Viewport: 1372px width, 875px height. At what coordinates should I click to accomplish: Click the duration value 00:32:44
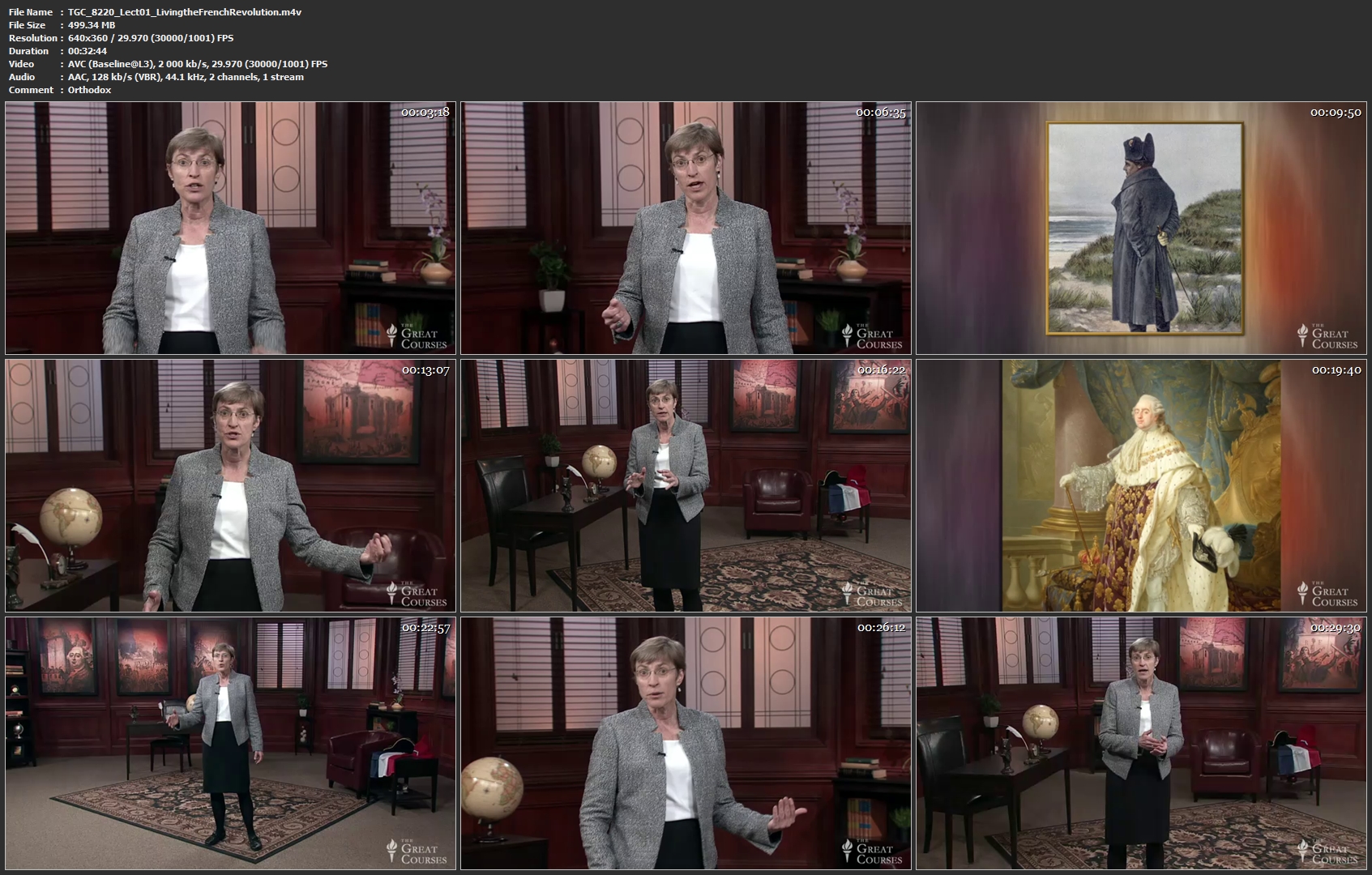click(x=88, y=51)
